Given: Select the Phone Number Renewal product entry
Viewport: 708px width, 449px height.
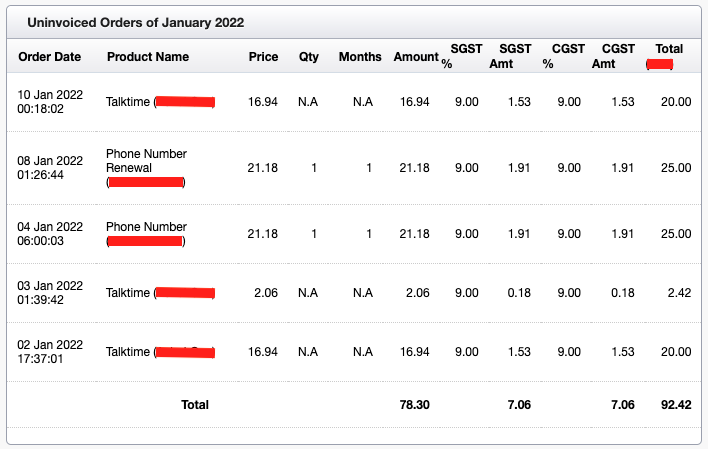Looking at the screenshot, I should click(146, 161).
